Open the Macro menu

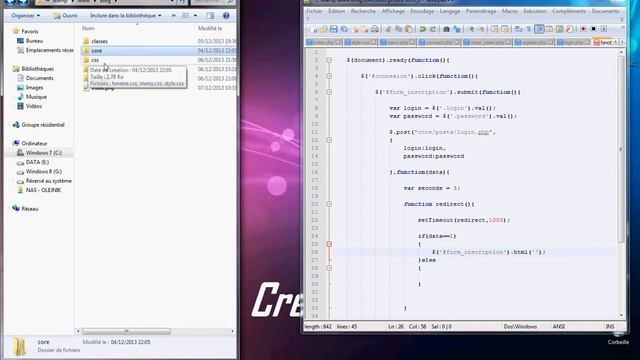click(509, 11)
